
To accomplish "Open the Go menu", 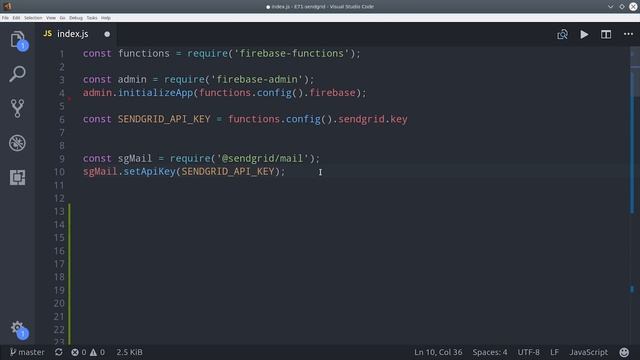I will point(62,18).
